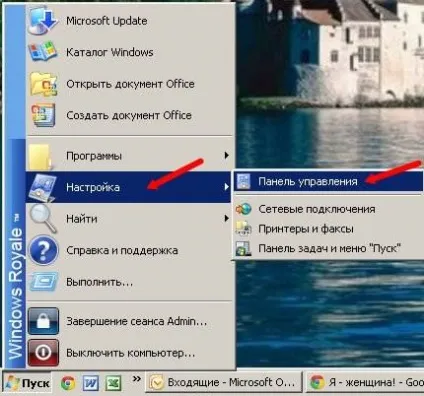
Task: Open Microsoft Update menu entry
Action: tap(129, 20)
